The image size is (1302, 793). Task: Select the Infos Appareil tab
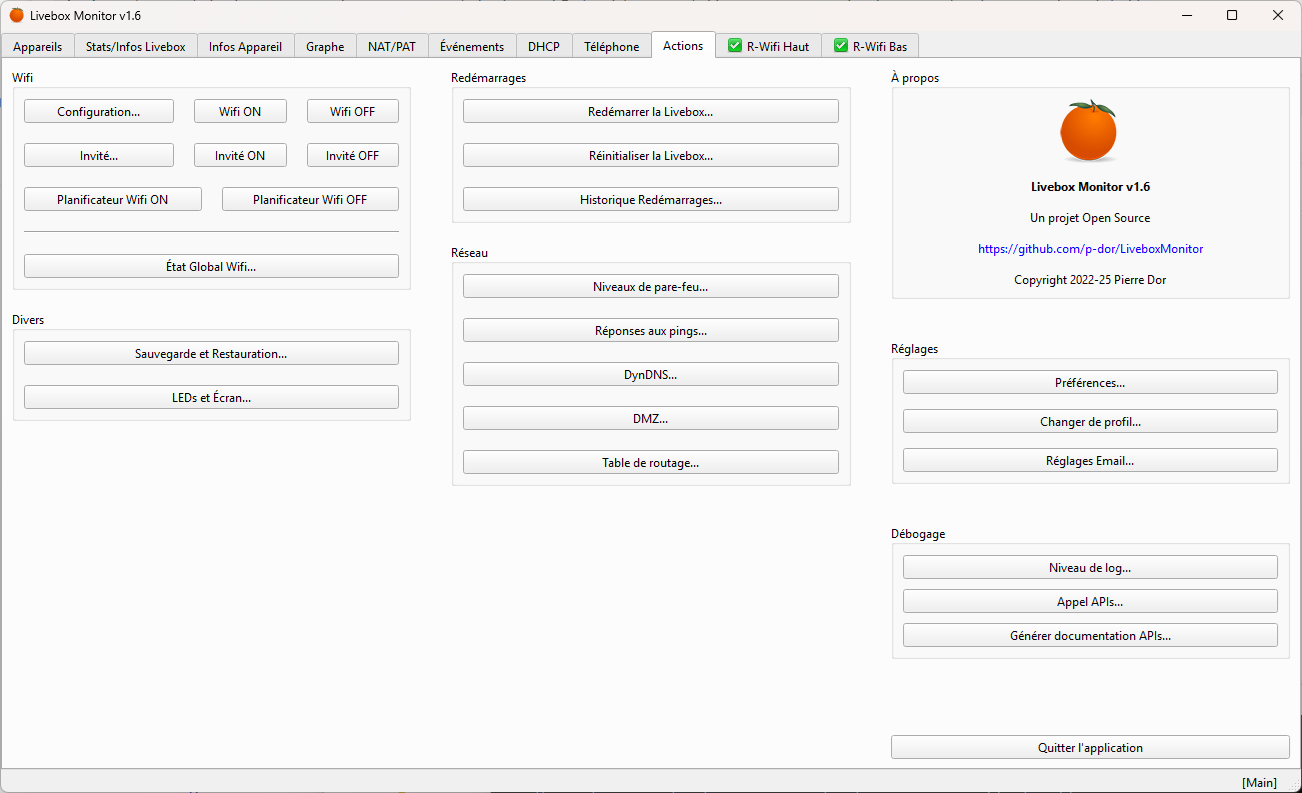pyautogui.click(x=245, y=46)
